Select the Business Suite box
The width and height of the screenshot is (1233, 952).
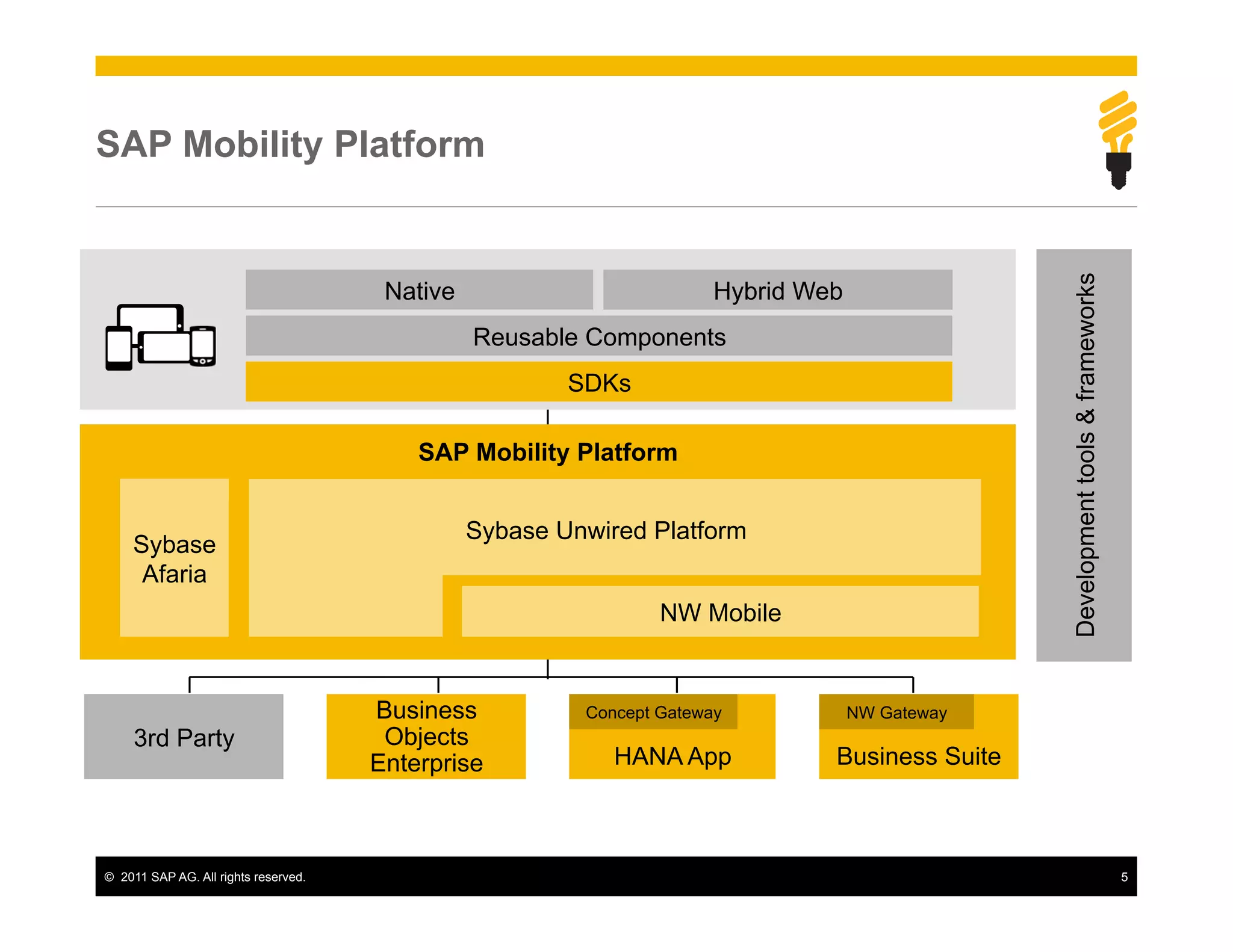click(x=918, y=756)
